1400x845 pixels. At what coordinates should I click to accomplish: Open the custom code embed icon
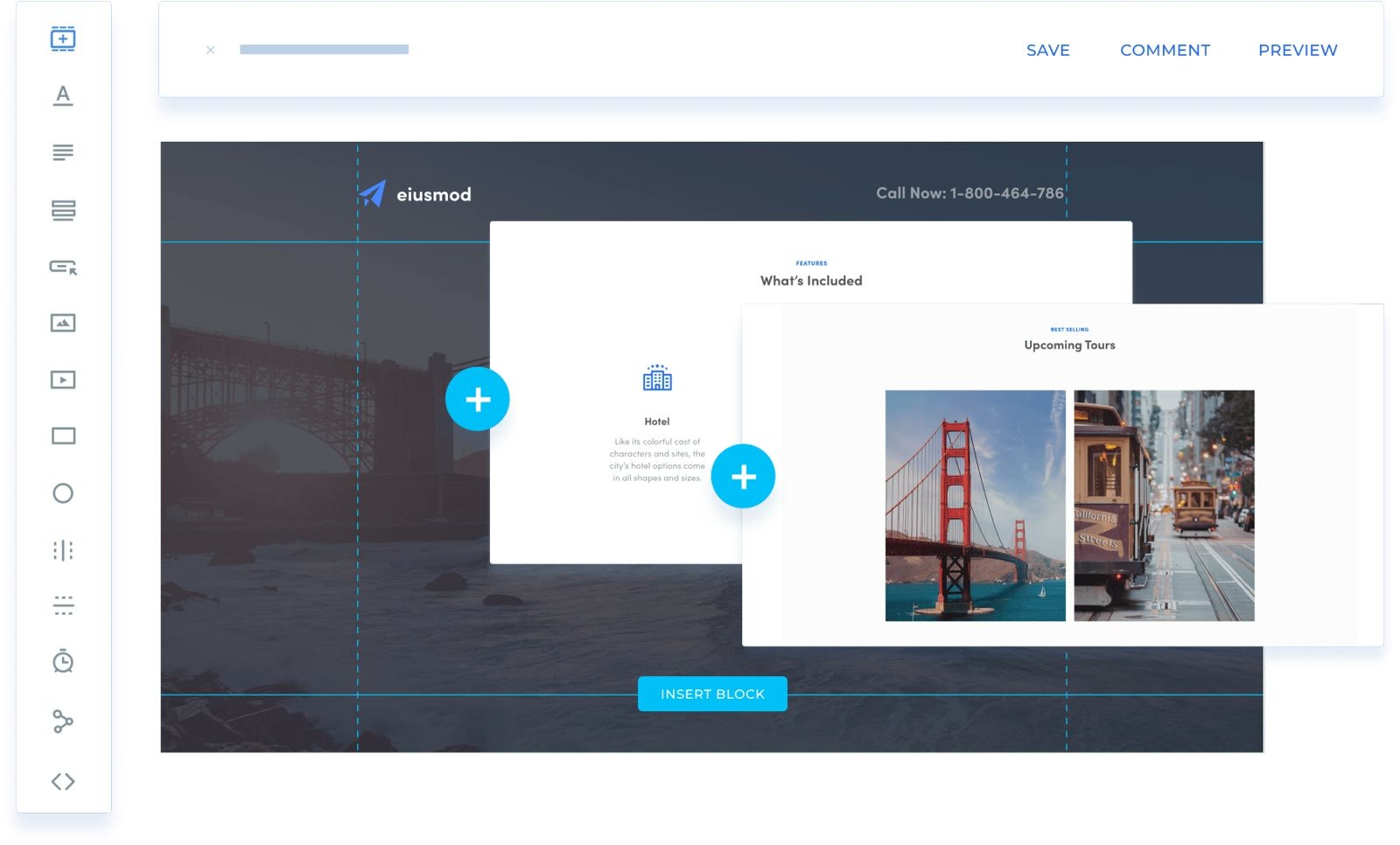63,781
